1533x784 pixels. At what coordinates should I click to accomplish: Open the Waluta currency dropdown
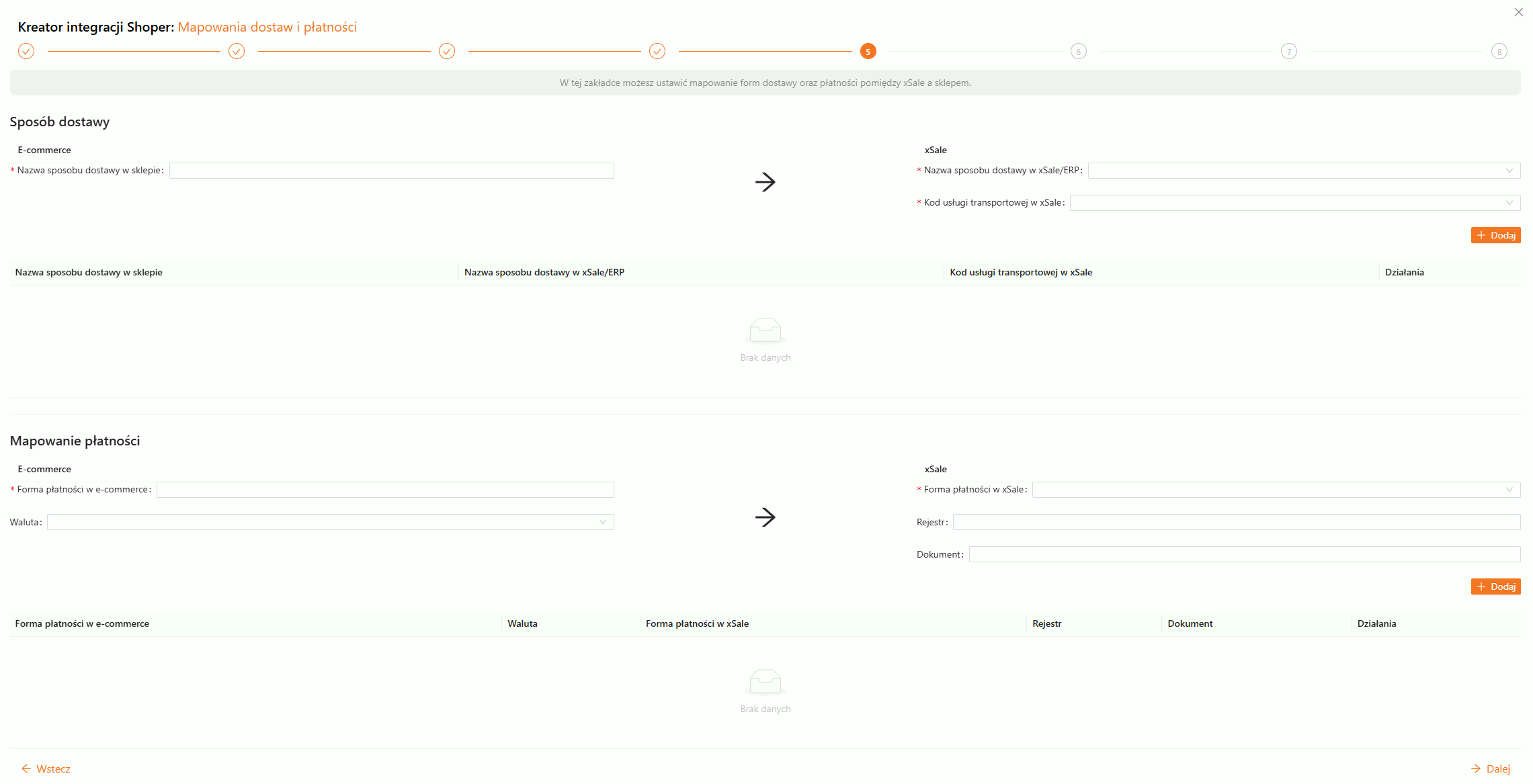(330, 522)
